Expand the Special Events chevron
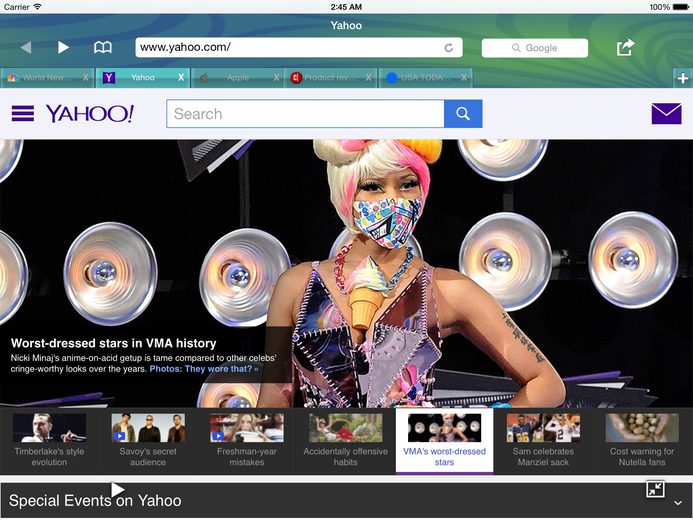This screenshot has height=520, width=693. 678,503
